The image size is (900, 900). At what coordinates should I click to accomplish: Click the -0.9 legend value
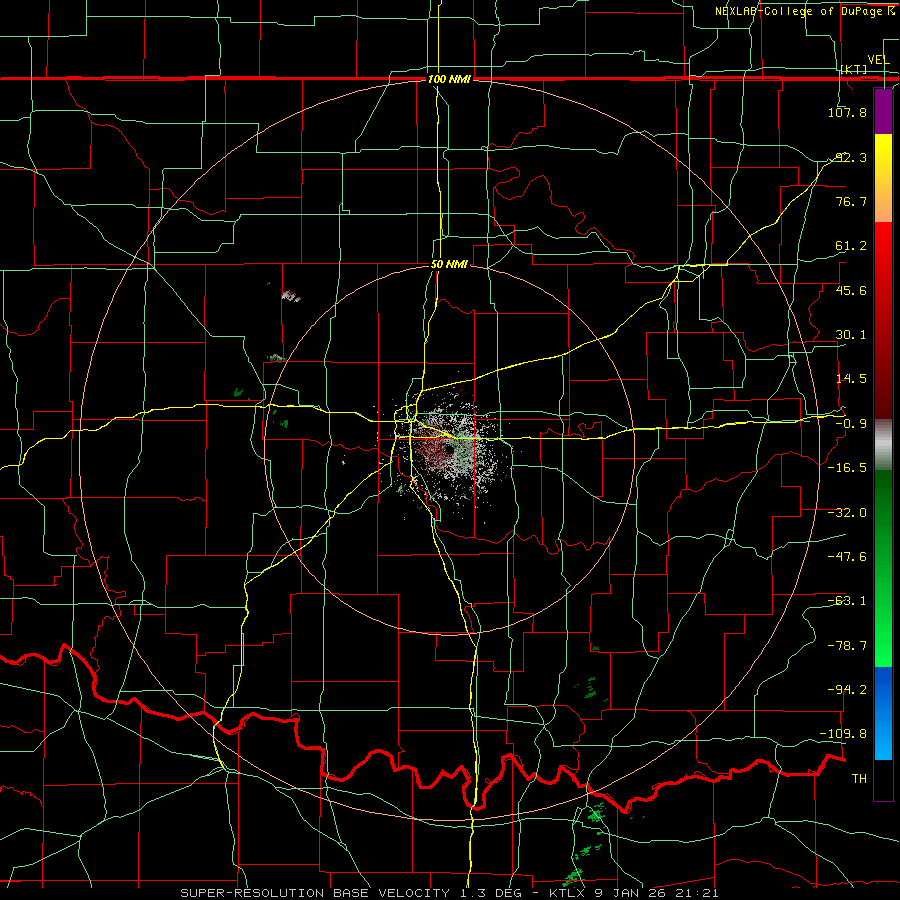[851, 424]
